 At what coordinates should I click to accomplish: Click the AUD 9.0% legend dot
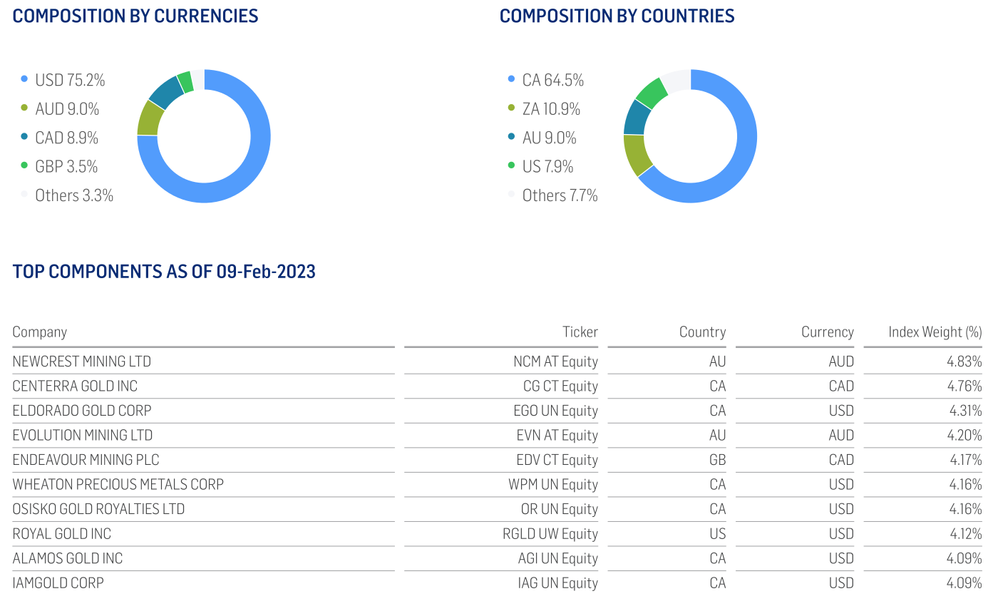pyautogui.click(x=24, y=109)
